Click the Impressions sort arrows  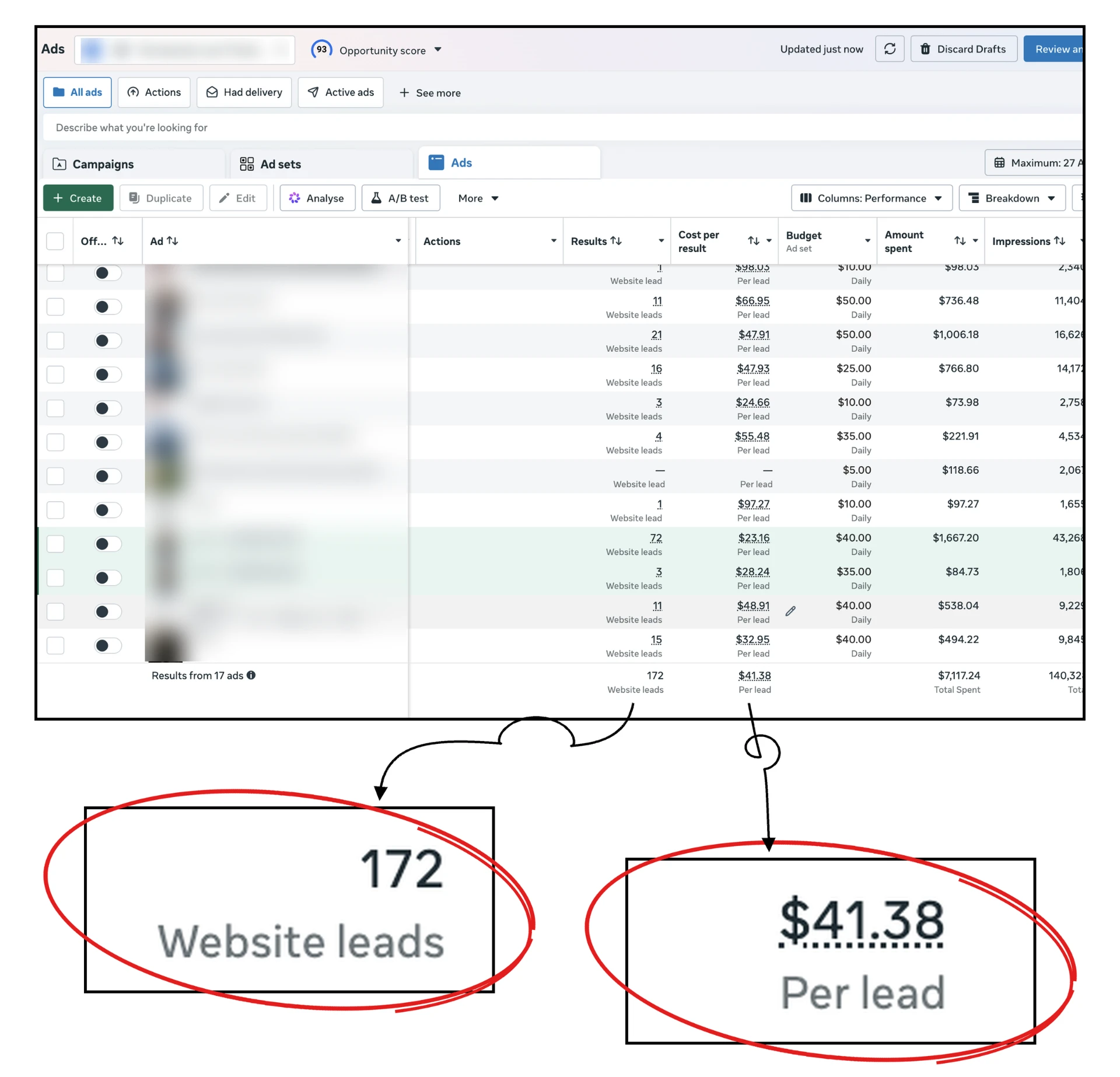[x=1059, y=241]
